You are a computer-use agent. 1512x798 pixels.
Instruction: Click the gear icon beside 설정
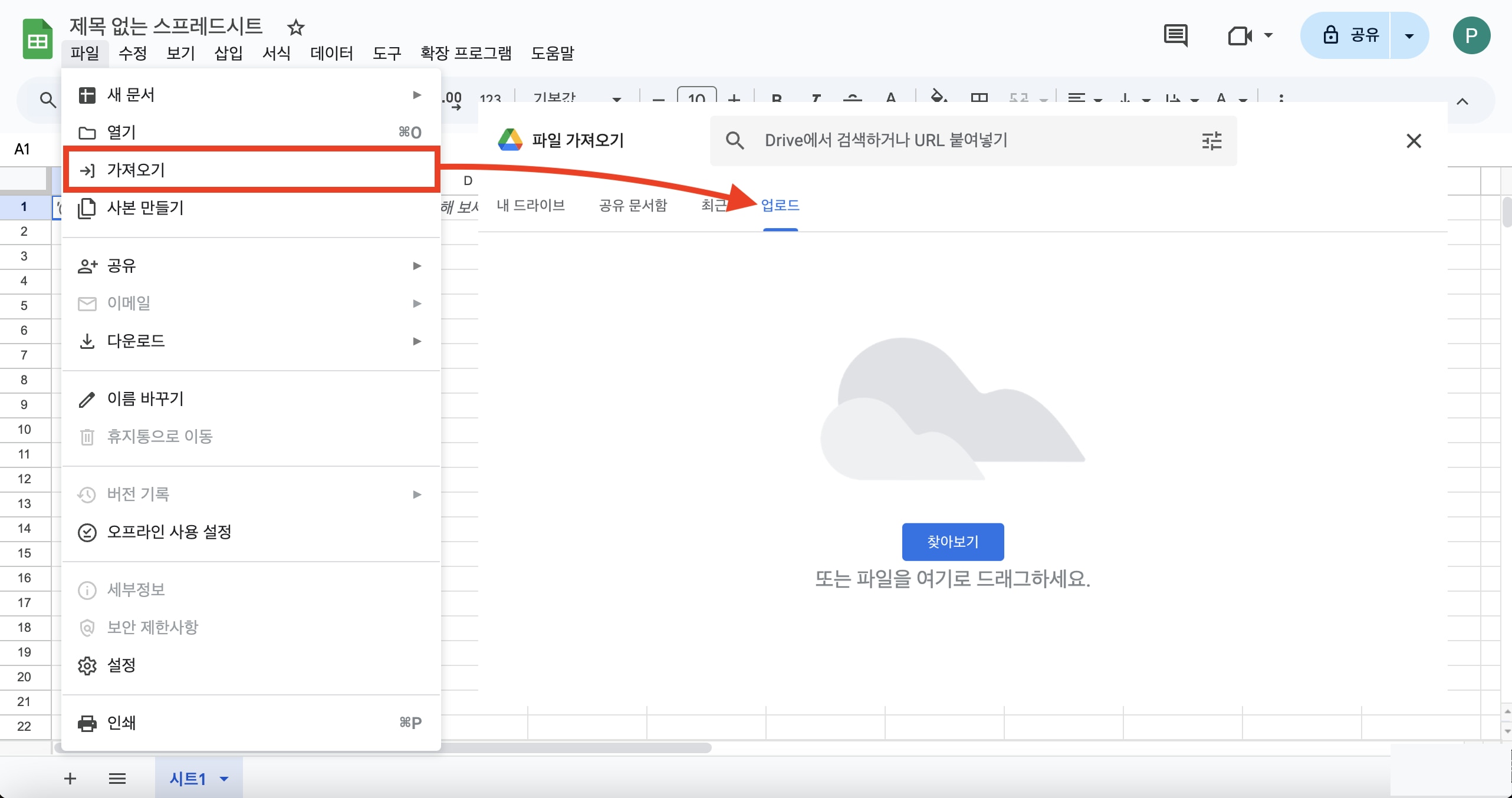(87, 665)
